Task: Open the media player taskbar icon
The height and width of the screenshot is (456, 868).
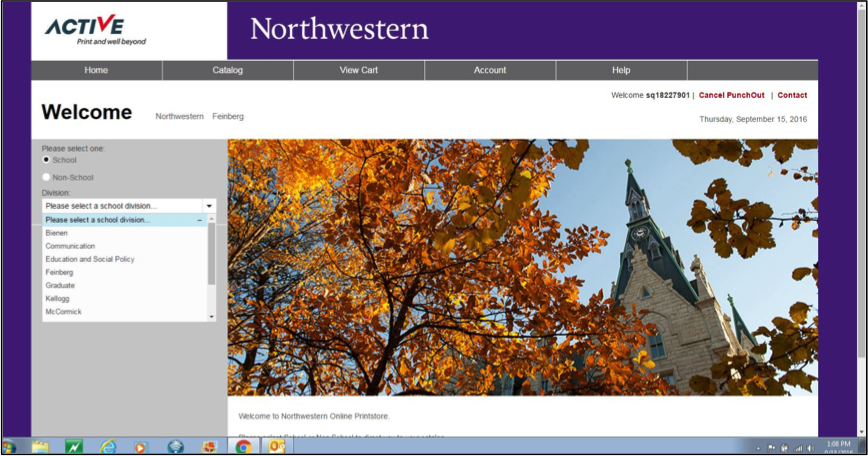Action: coord(141,447)
